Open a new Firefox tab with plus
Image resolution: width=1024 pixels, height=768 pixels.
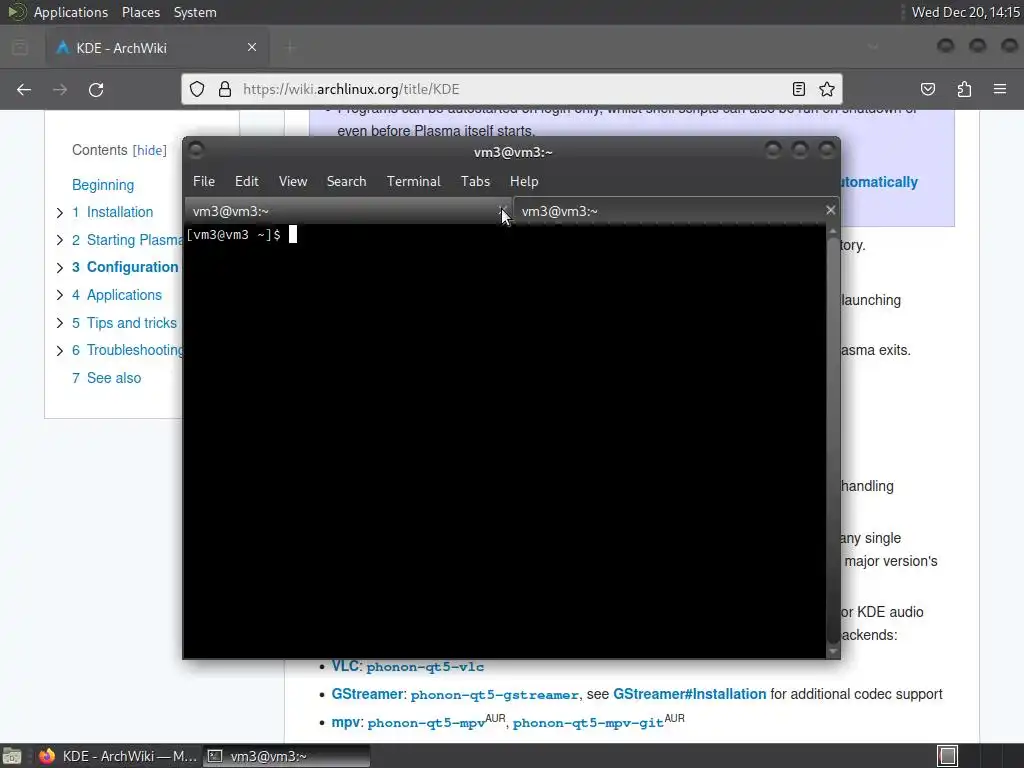coord(290,47)
